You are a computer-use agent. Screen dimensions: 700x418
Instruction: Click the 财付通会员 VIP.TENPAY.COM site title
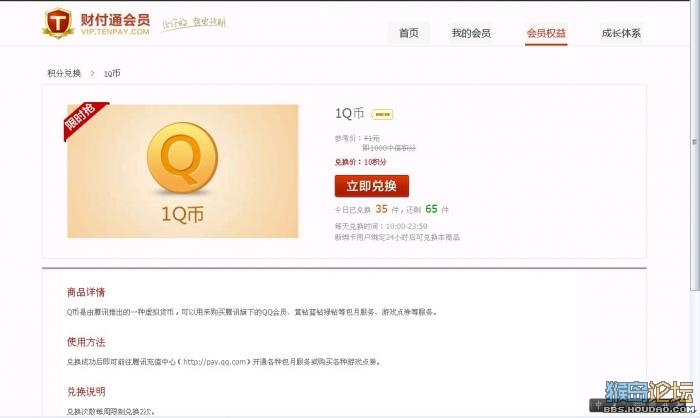tap(115, 24)
